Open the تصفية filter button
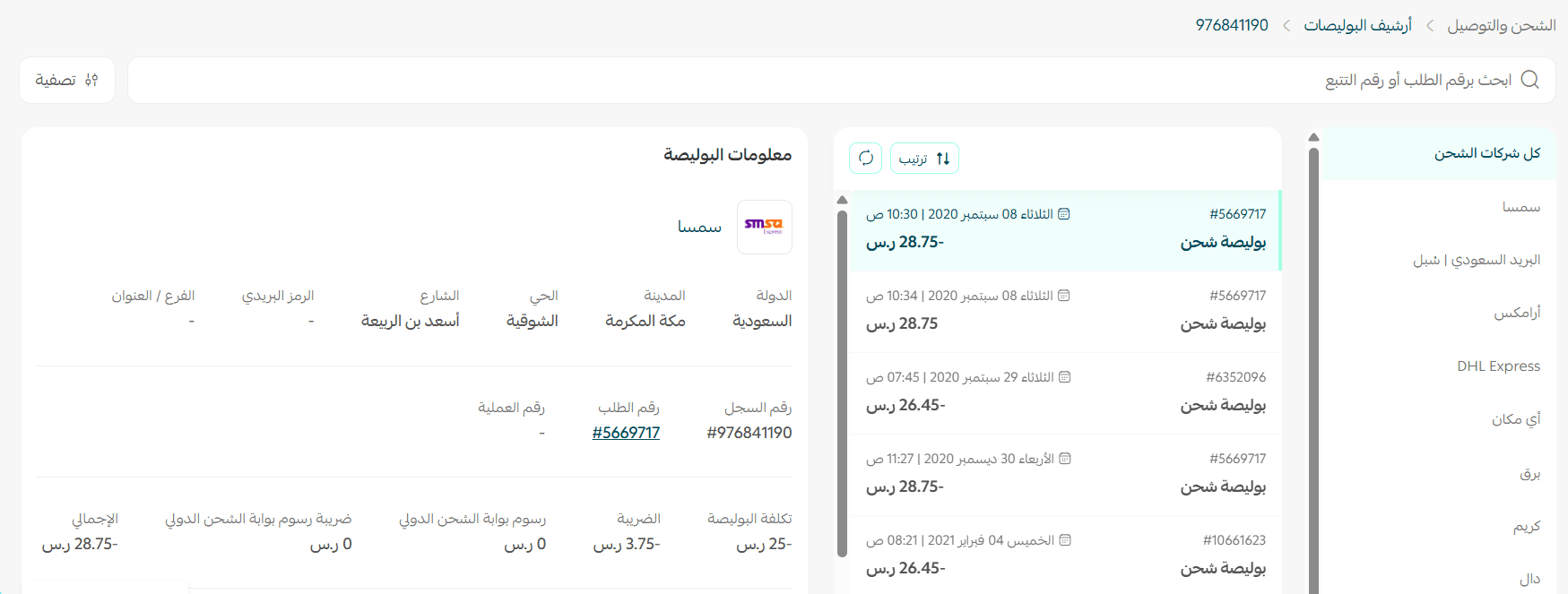The width and height of the screenshot is (1568, 594). [67, 80]
